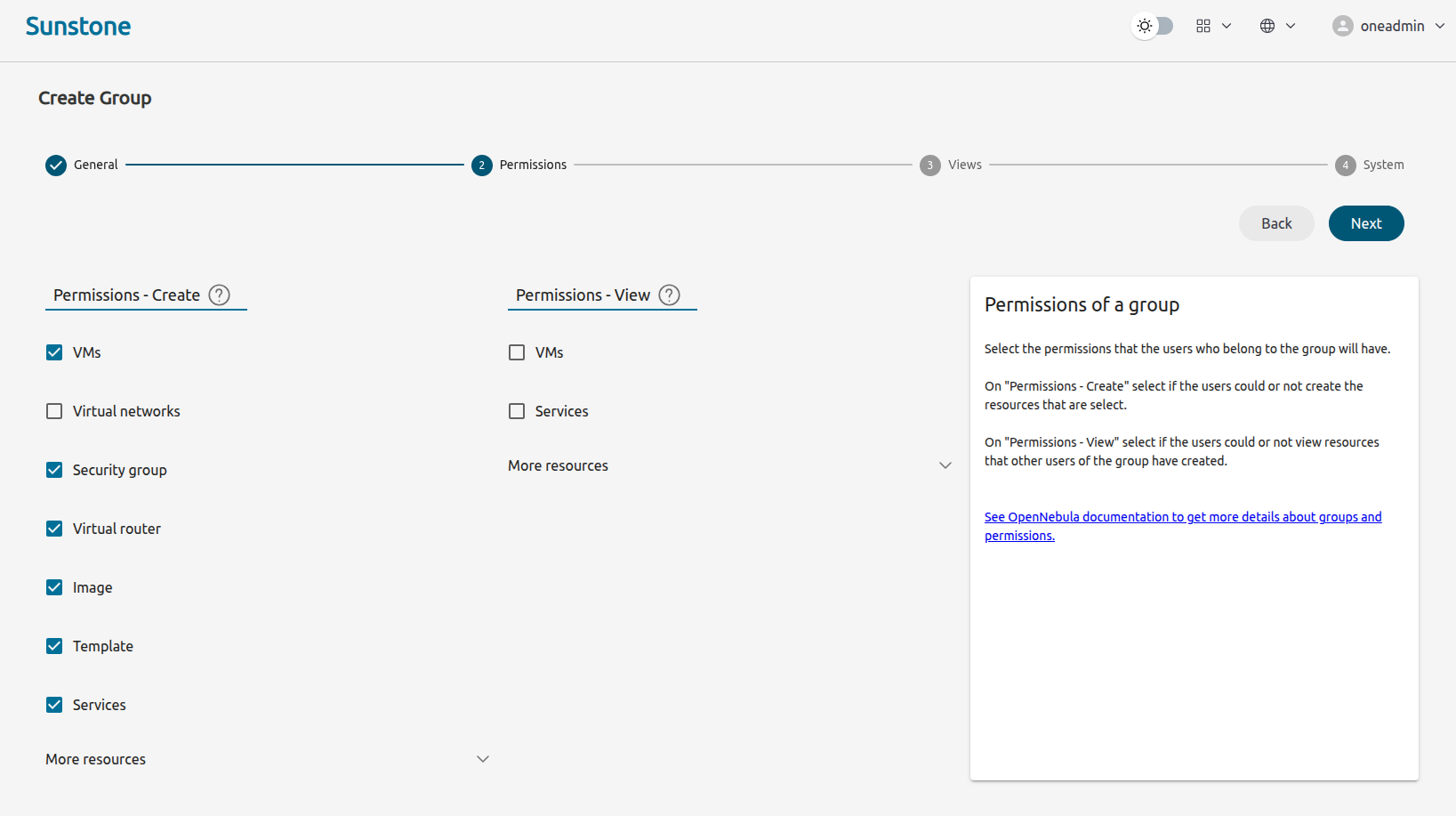
Task: Open the oneadmin account dropdown
Action: pyautogui.click(x=1440, y=26)
